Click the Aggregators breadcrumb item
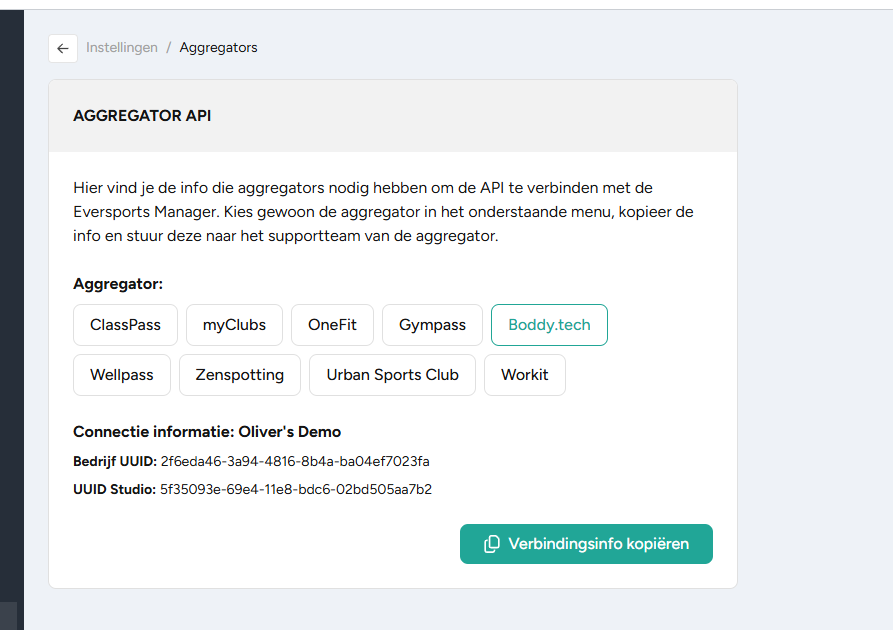Viewport: 893px width, 630px height. point(218,47)
